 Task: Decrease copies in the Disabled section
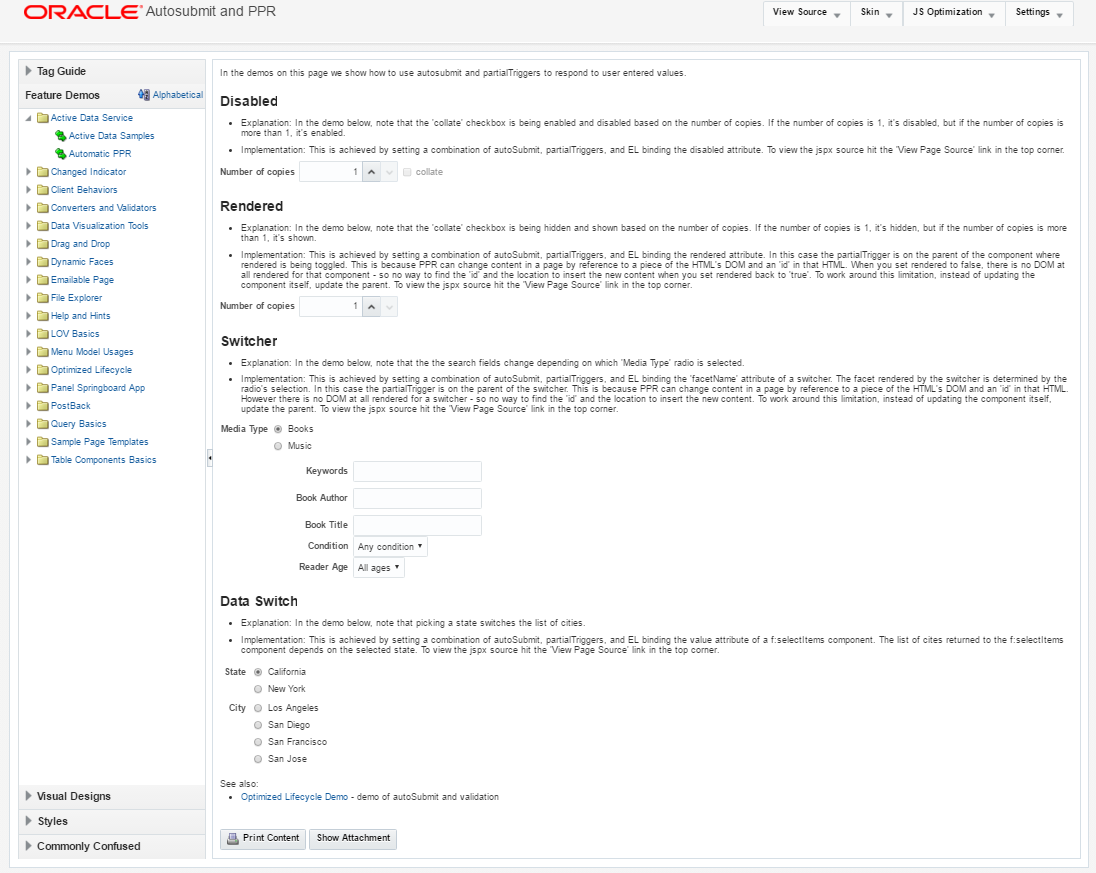pos(389,172)
